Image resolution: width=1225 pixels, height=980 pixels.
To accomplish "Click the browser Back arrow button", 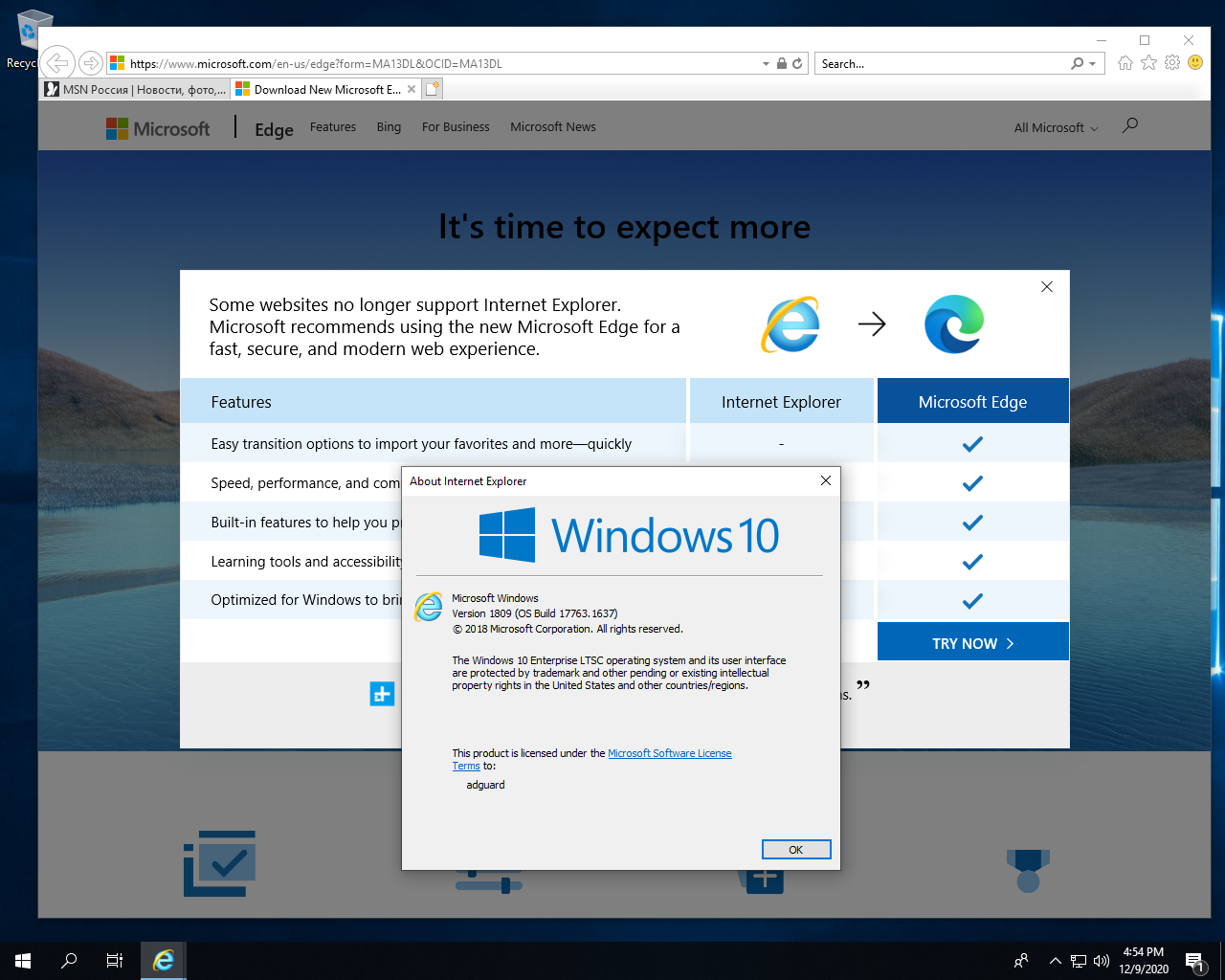I will pyautogui.click(x=57, y=63).
